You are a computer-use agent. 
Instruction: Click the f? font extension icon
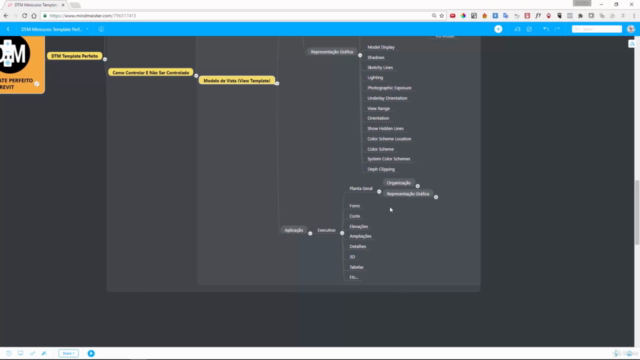pos(538,16)
